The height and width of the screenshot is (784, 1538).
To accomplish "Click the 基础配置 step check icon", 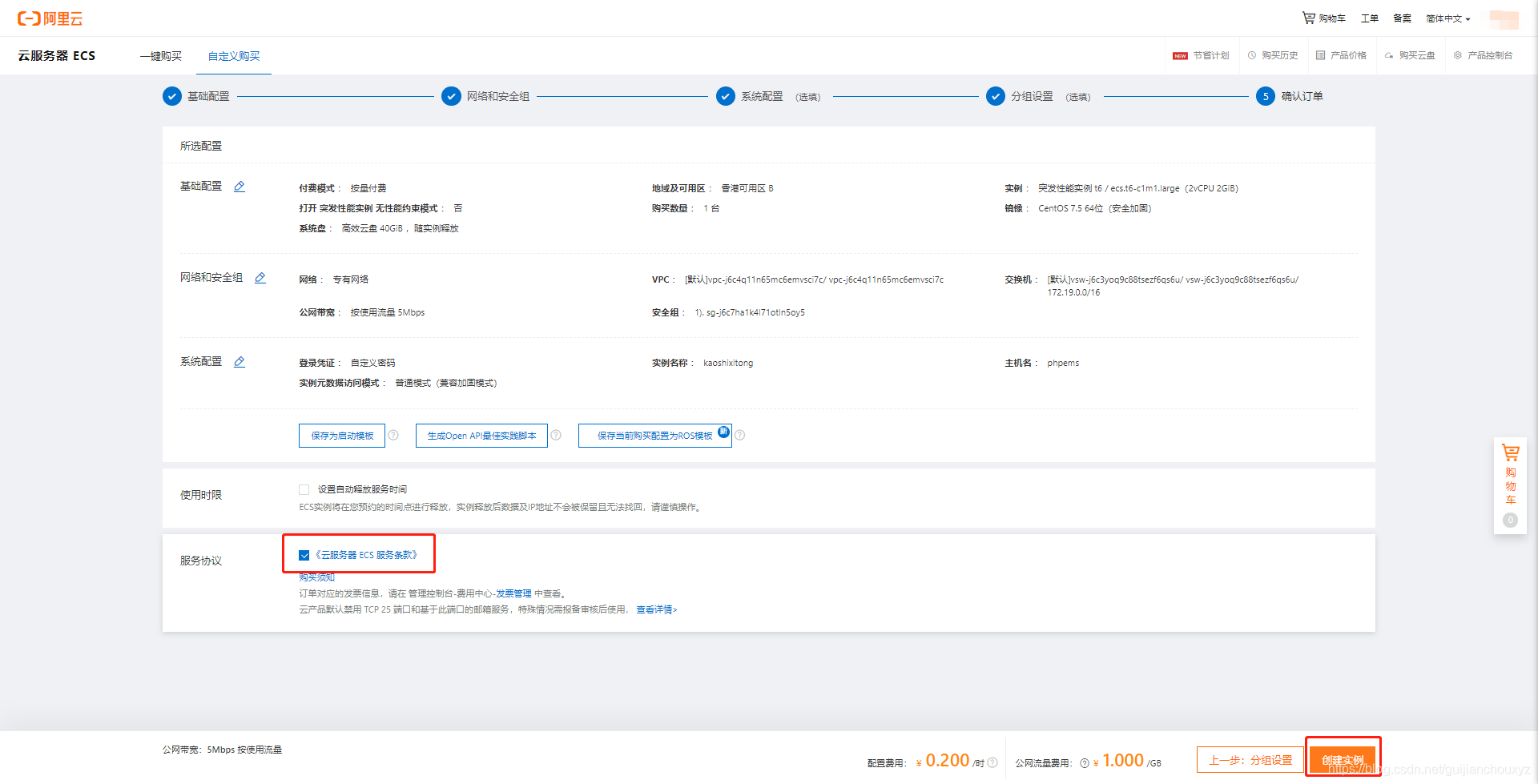I will (172, 96).
